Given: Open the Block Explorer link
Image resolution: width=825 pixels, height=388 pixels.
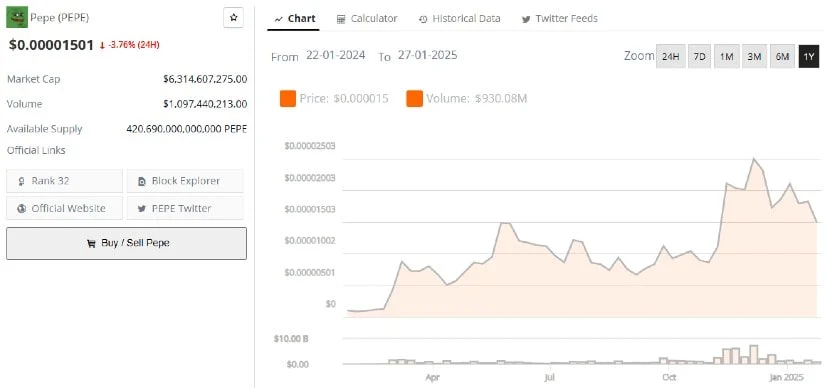Looking at the screenshot, I should (x=185, y=181).
